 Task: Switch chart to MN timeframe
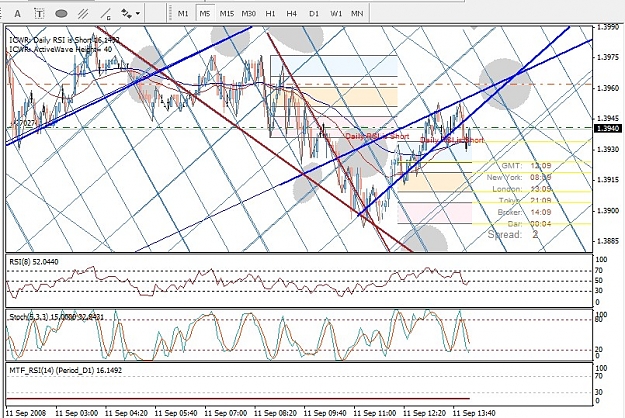pyautogui.click(x=357, y=14)
